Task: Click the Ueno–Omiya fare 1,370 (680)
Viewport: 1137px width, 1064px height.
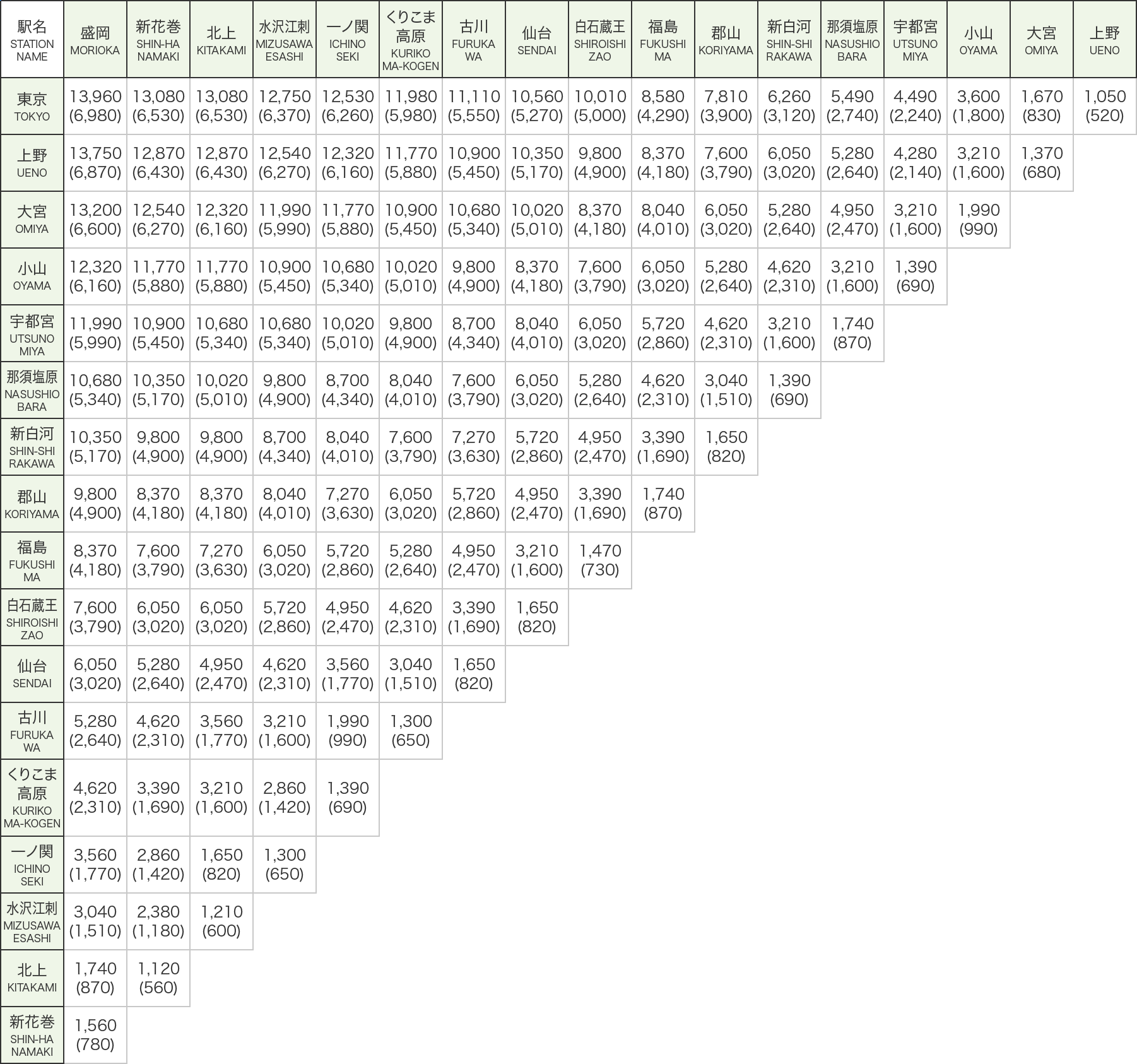Action: pos(1042,163)
